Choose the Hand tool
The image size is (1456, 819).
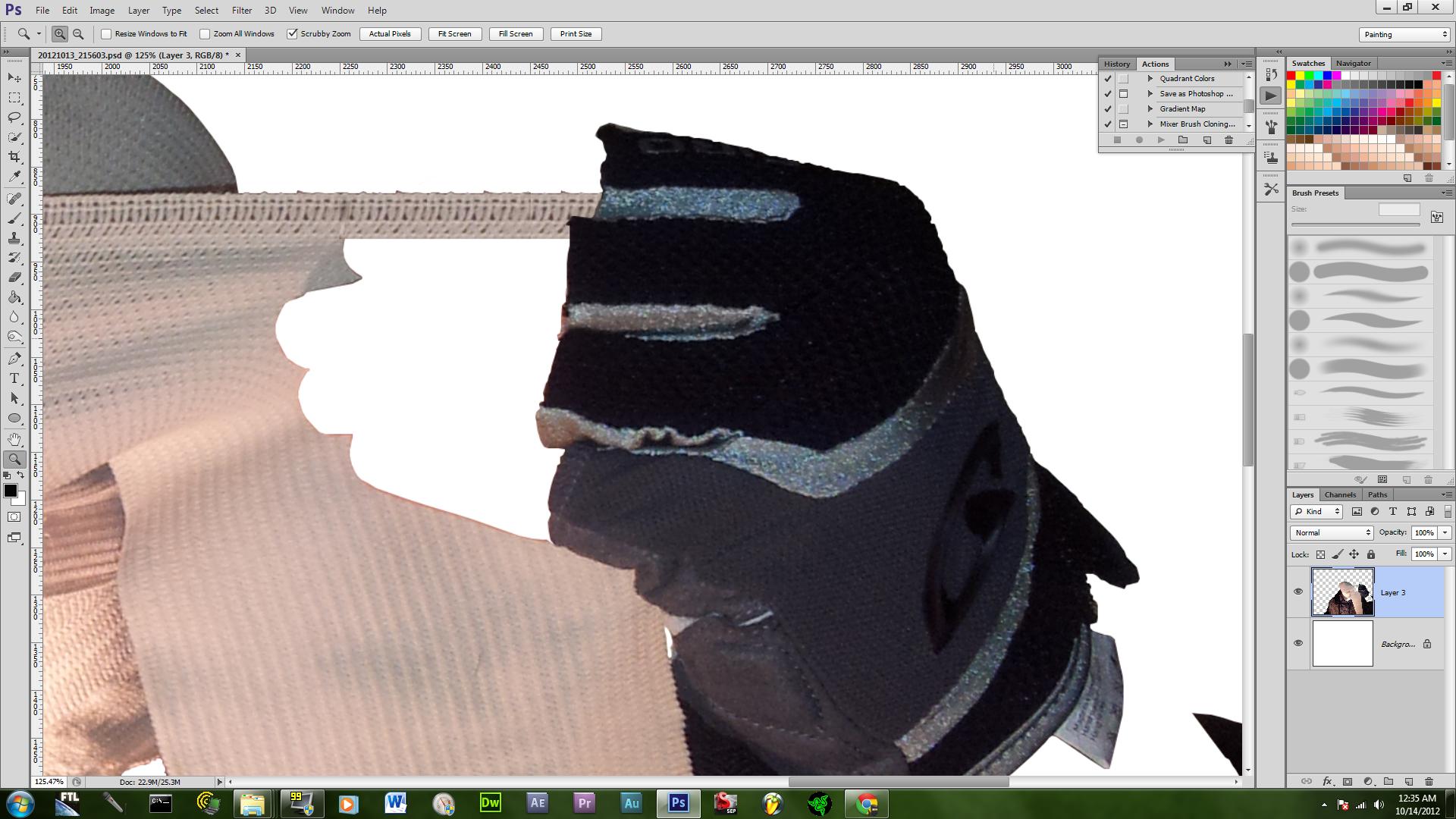pyautogui.click(x=14, y=439)
